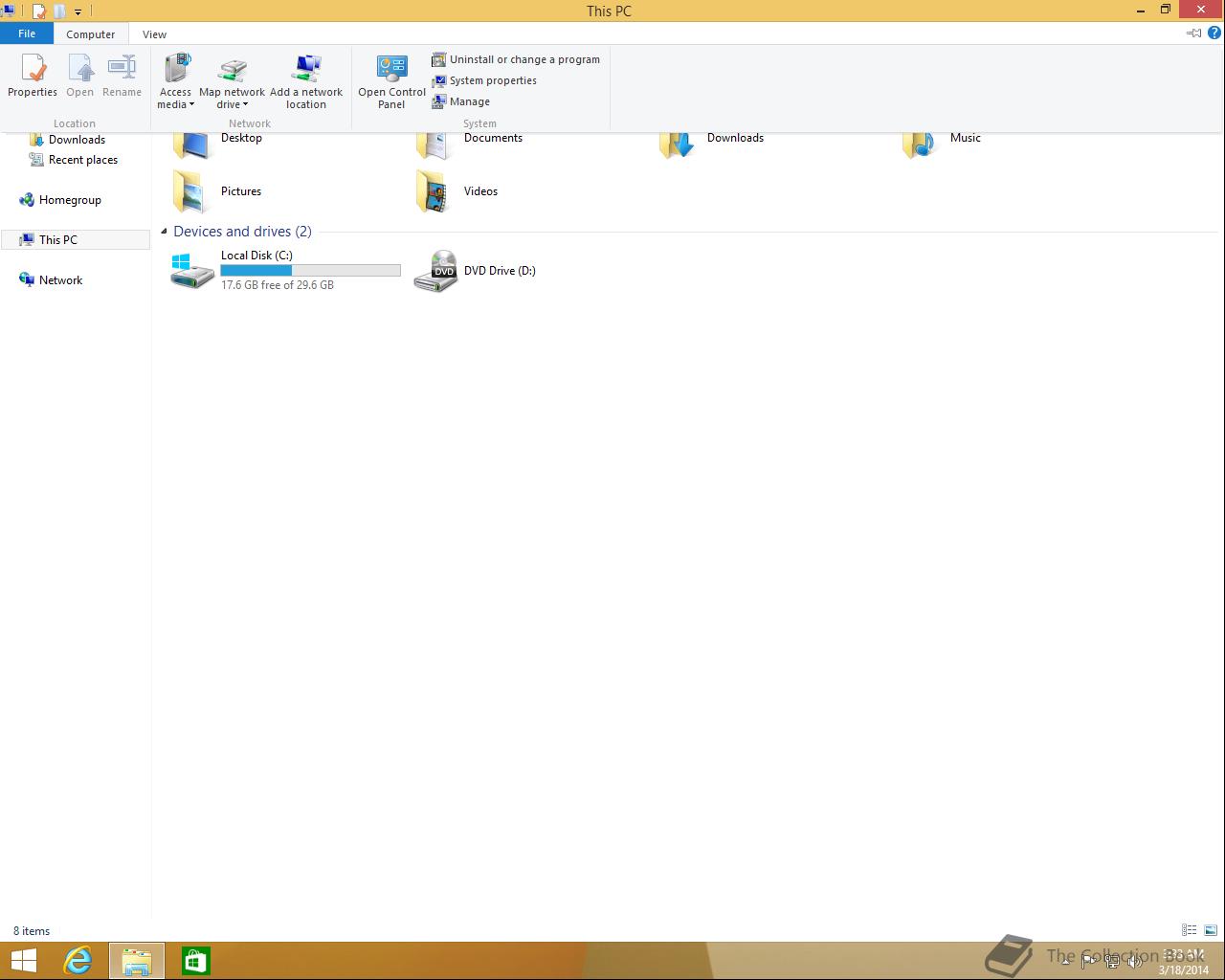The image size is (1225, 980).
Task: Click Add a network location
Action: [x=306, y=81]
